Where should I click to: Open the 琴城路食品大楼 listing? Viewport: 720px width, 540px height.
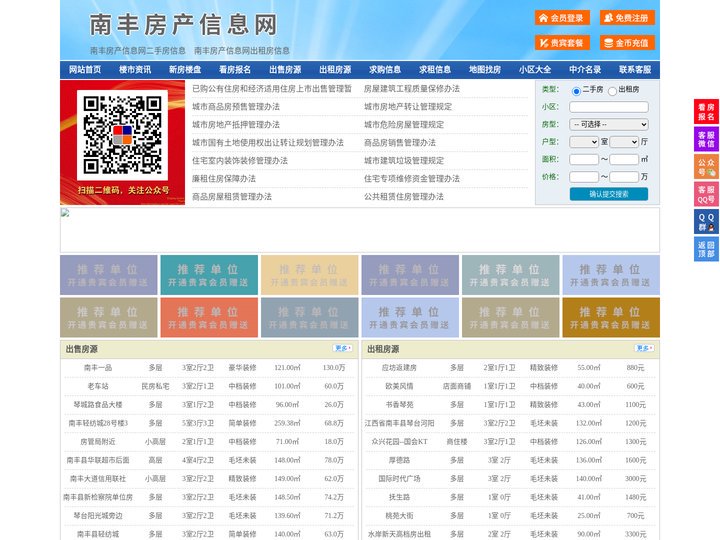tap(98, 405)
